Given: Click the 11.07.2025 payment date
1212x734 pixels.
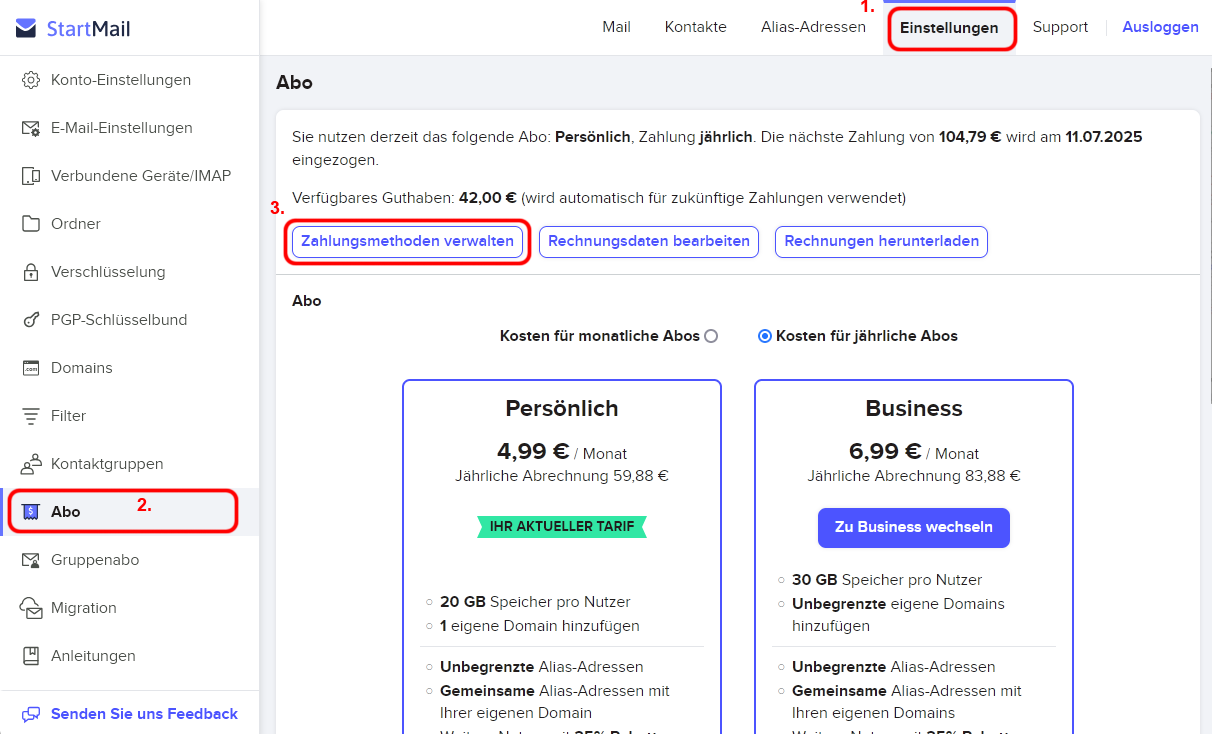Looking at the screenshot, I should pos(1104,137).
